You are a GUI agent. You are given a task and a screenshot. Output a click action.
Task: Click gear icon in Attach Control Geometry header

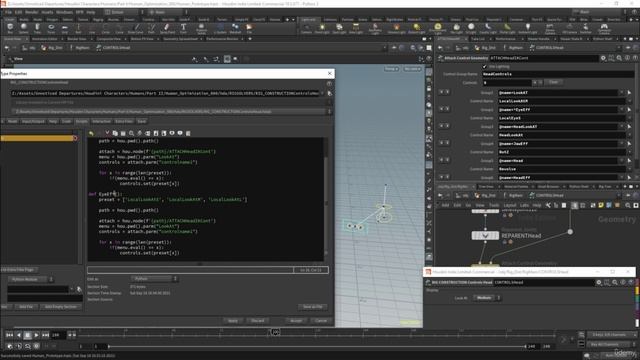pos(603,58)
